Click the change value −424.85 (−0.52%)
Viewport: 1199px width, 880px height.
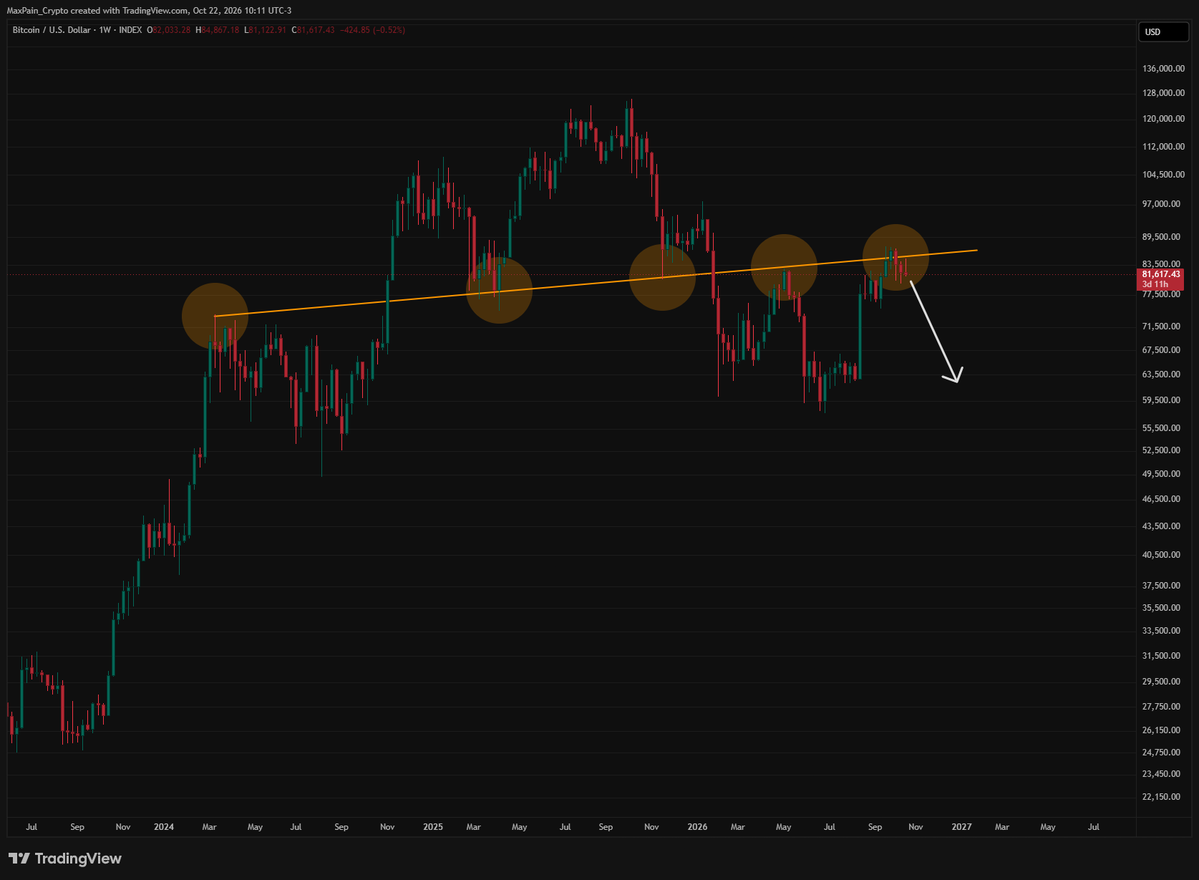(x=372, y=30)
